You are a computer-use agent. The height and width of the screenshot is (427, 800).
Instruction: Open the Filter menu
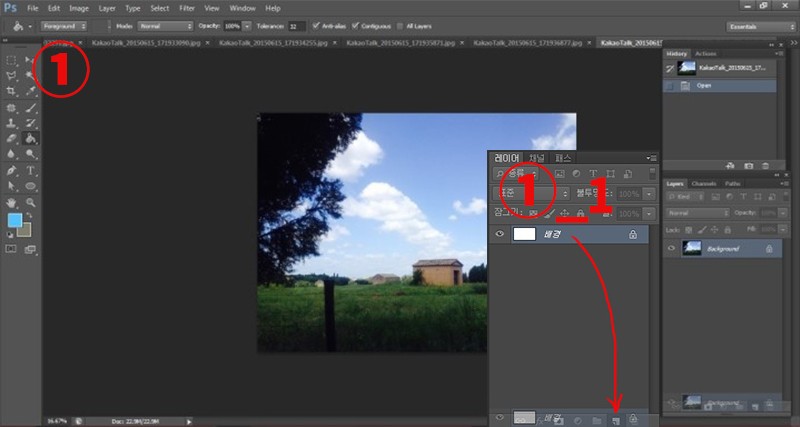point(187,8)
